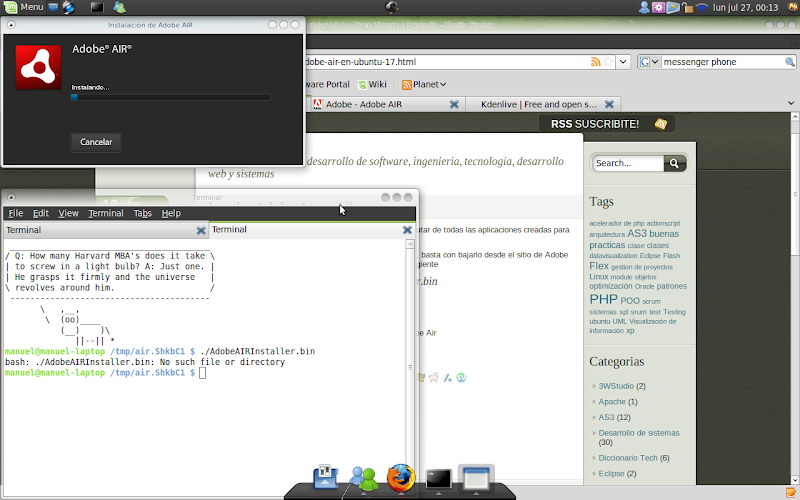
Task: Open the terminal launcher icon in top panel
Action: pos(97,7)
